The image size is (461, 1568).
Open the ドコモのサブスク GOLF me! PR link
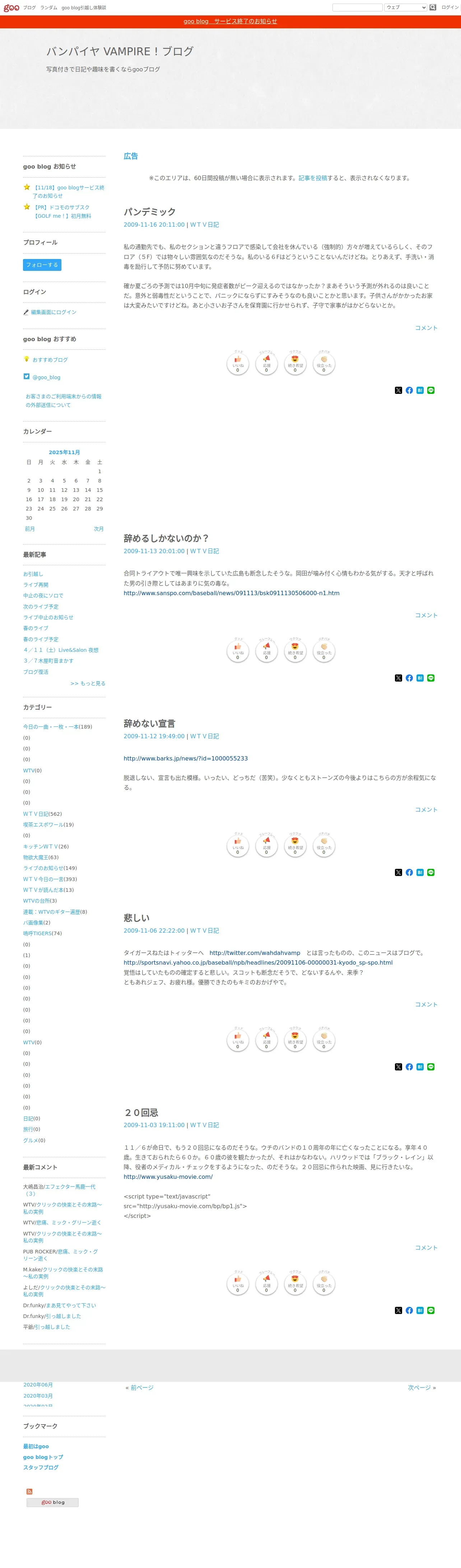[61, 211]
